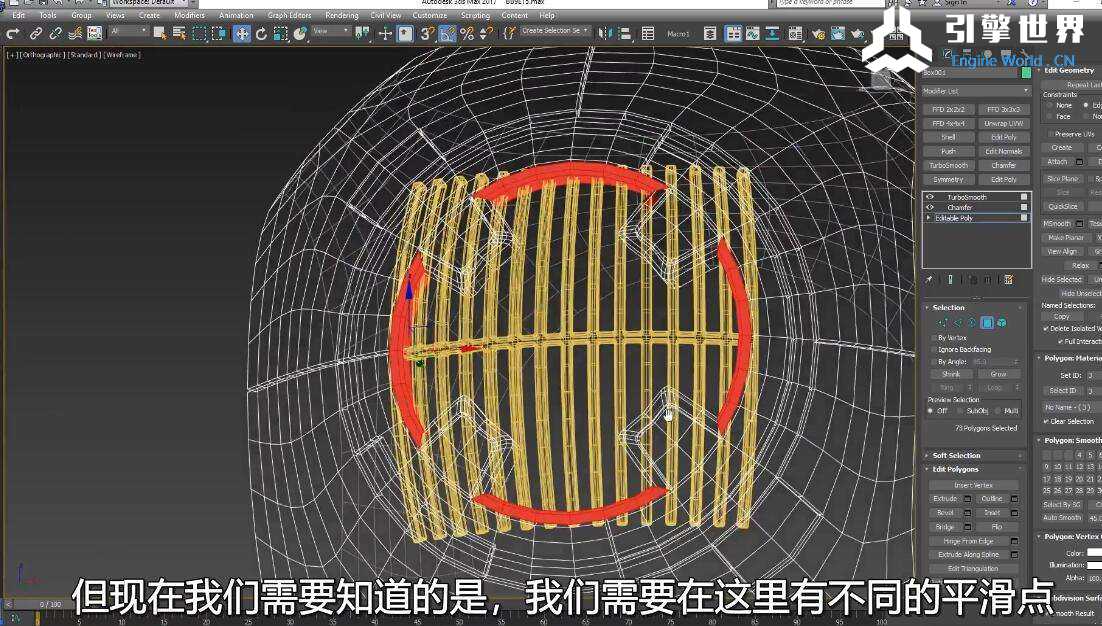Click the Unwrap UVW modifier button
The image size is (1102, 626).
[x=1004, y=123]
